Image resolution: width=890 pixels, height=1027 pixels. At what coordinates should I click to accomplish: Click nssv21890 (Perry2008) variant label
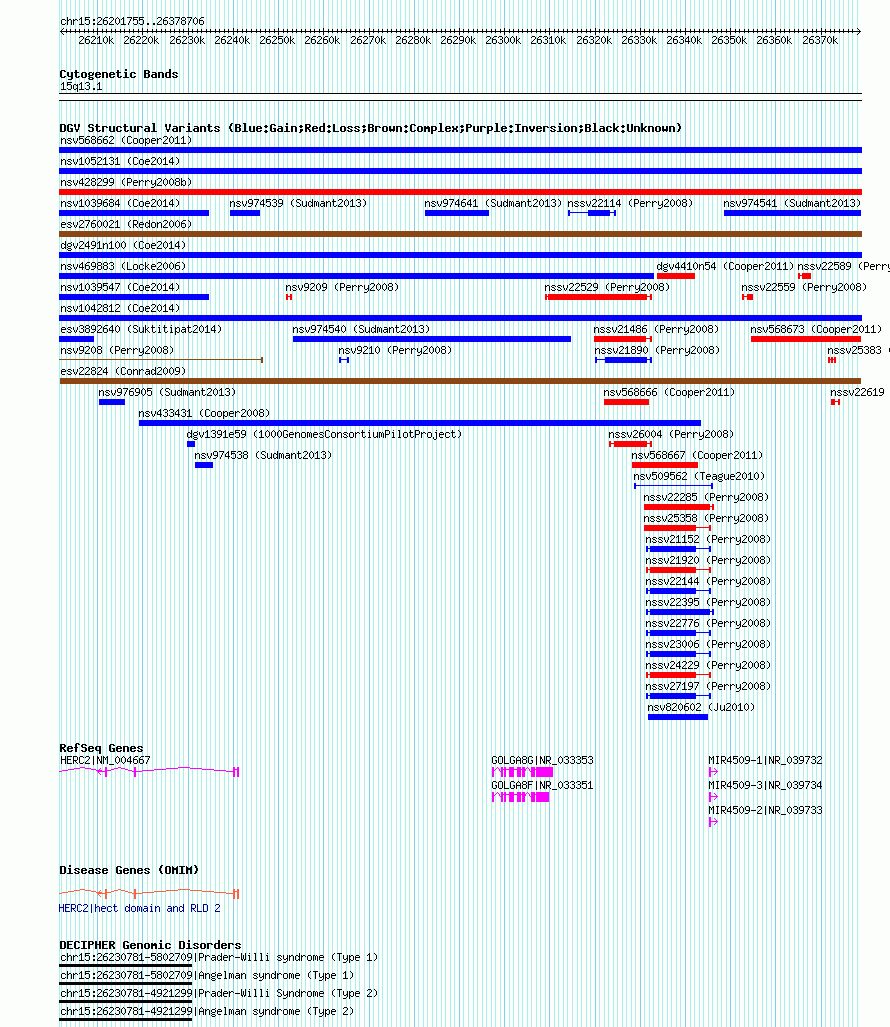point(657,350)
